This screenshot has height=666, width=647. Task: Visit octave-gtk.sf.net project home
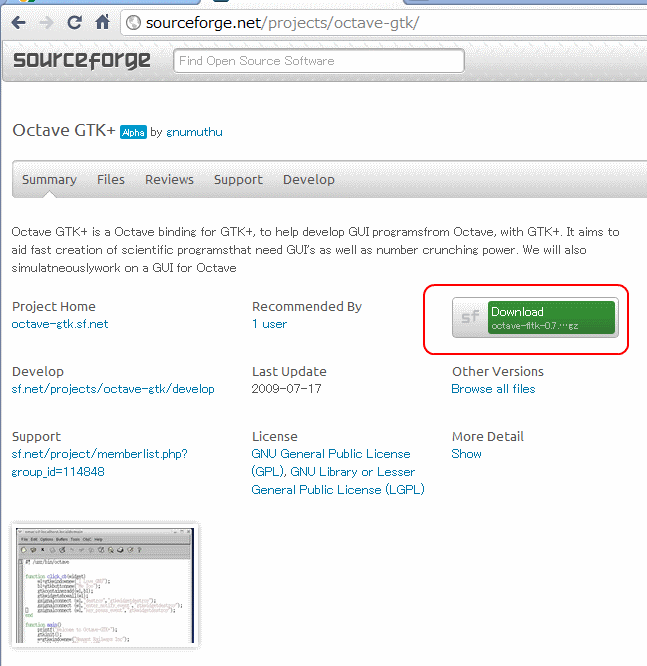click(60, 324)
